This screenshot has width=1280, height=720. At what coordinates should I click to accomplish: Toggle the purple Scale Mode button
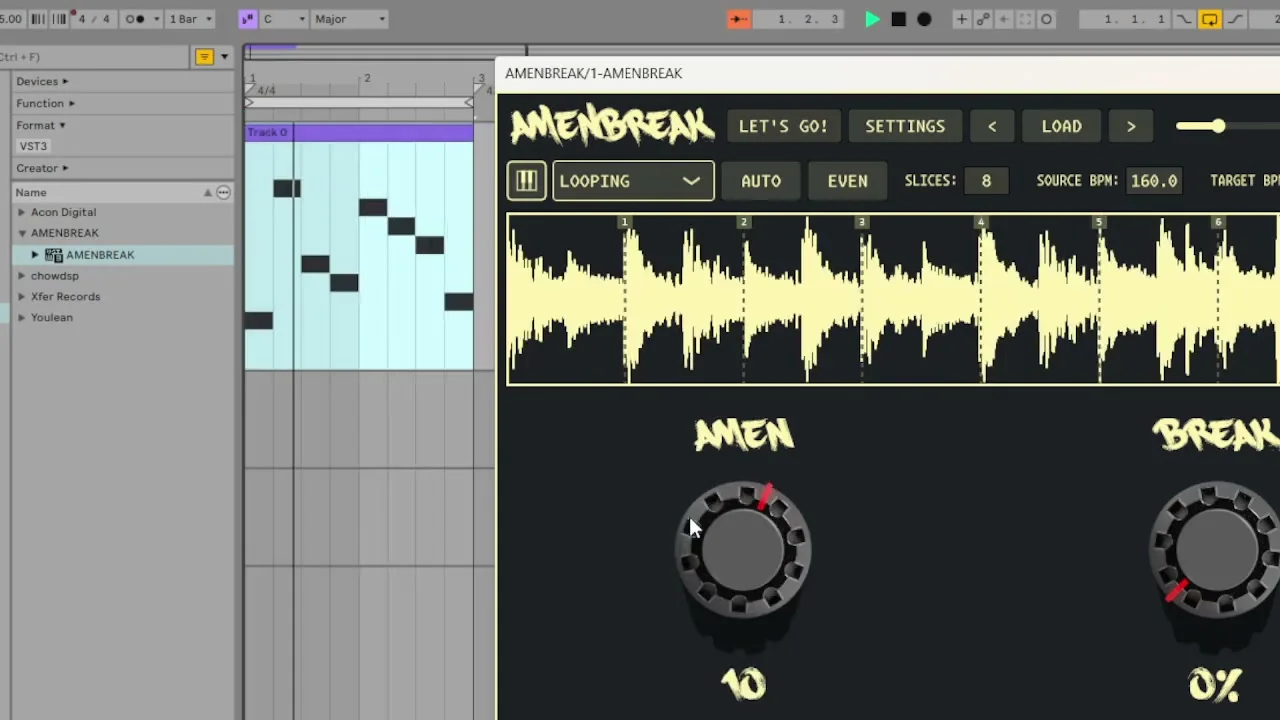click(x=248, y=19)
